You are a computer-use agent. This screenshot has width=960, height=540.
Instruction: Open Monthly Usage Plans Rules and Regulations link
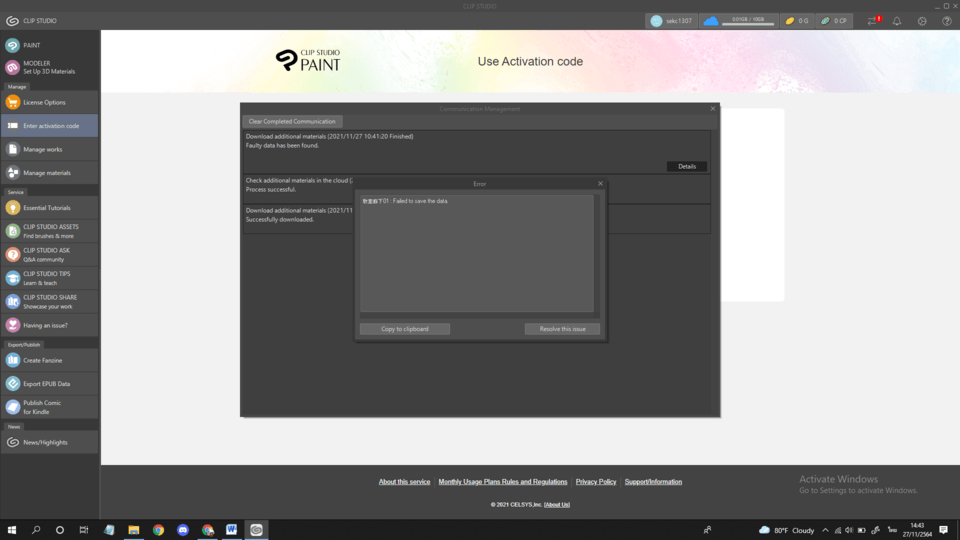click(503, 482)
